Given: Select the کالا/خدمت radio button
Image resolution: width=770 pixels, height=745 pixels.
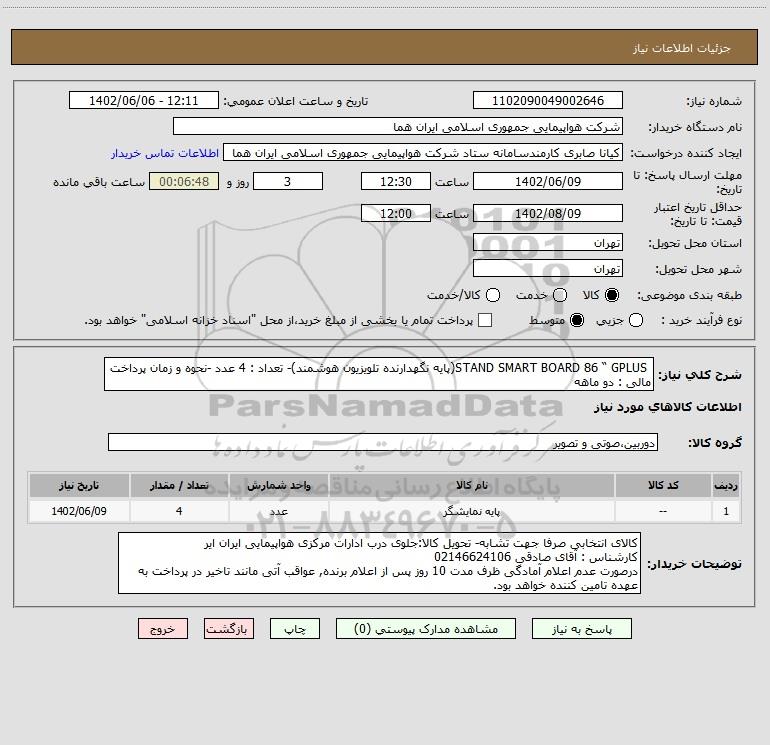Looking at the screenshot, I should pos(493,295).
